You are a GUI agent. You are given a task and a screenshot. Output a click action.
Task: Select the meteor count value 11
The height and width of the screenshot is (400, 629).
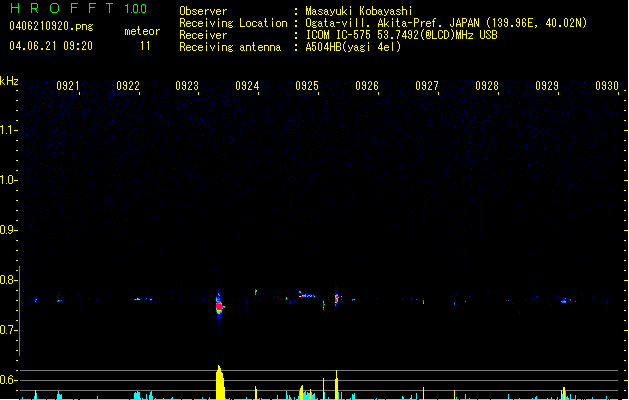click(145, 46)
